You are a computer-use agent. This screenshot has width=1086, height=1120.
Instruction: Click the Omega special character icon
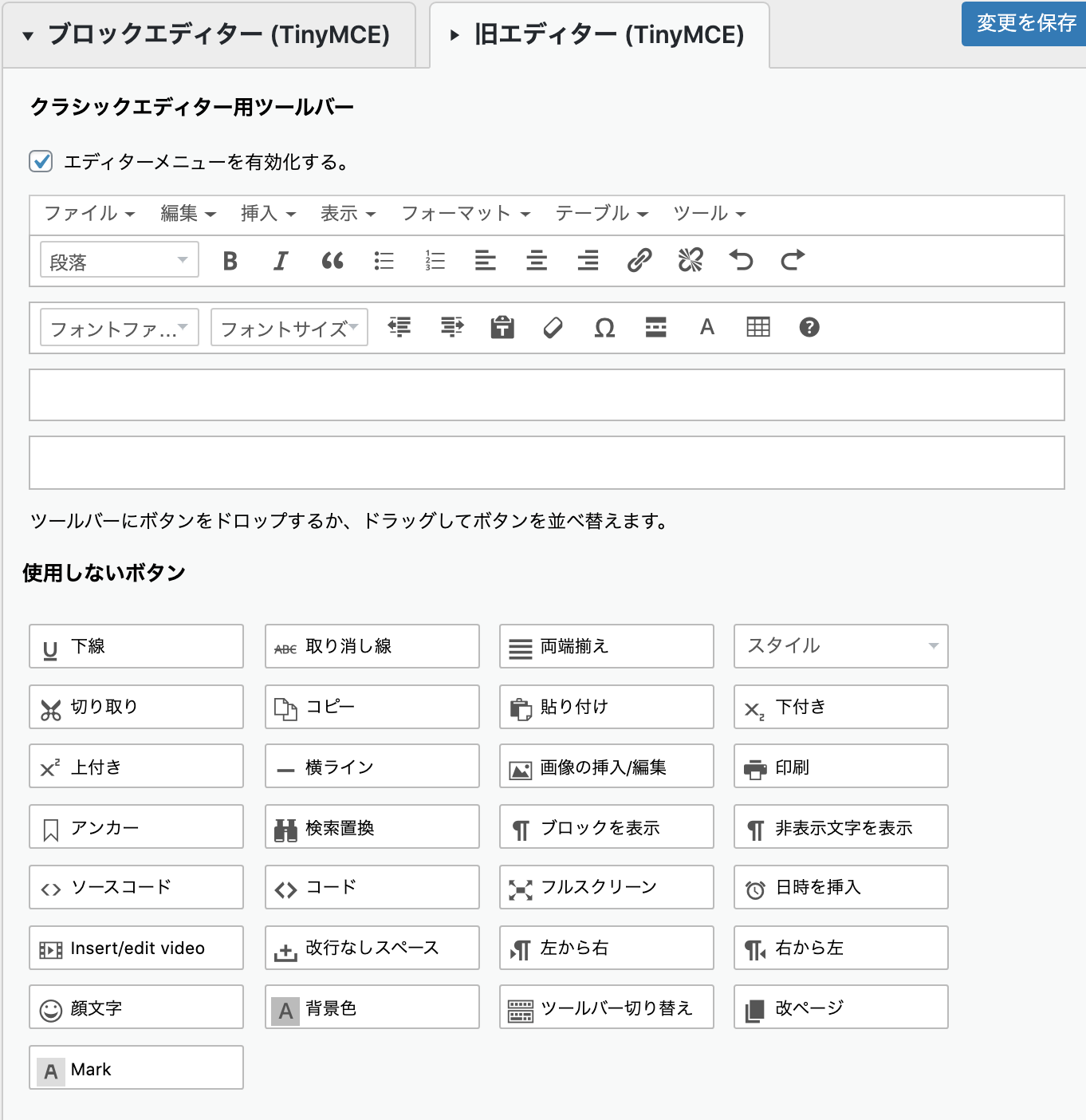604,328
